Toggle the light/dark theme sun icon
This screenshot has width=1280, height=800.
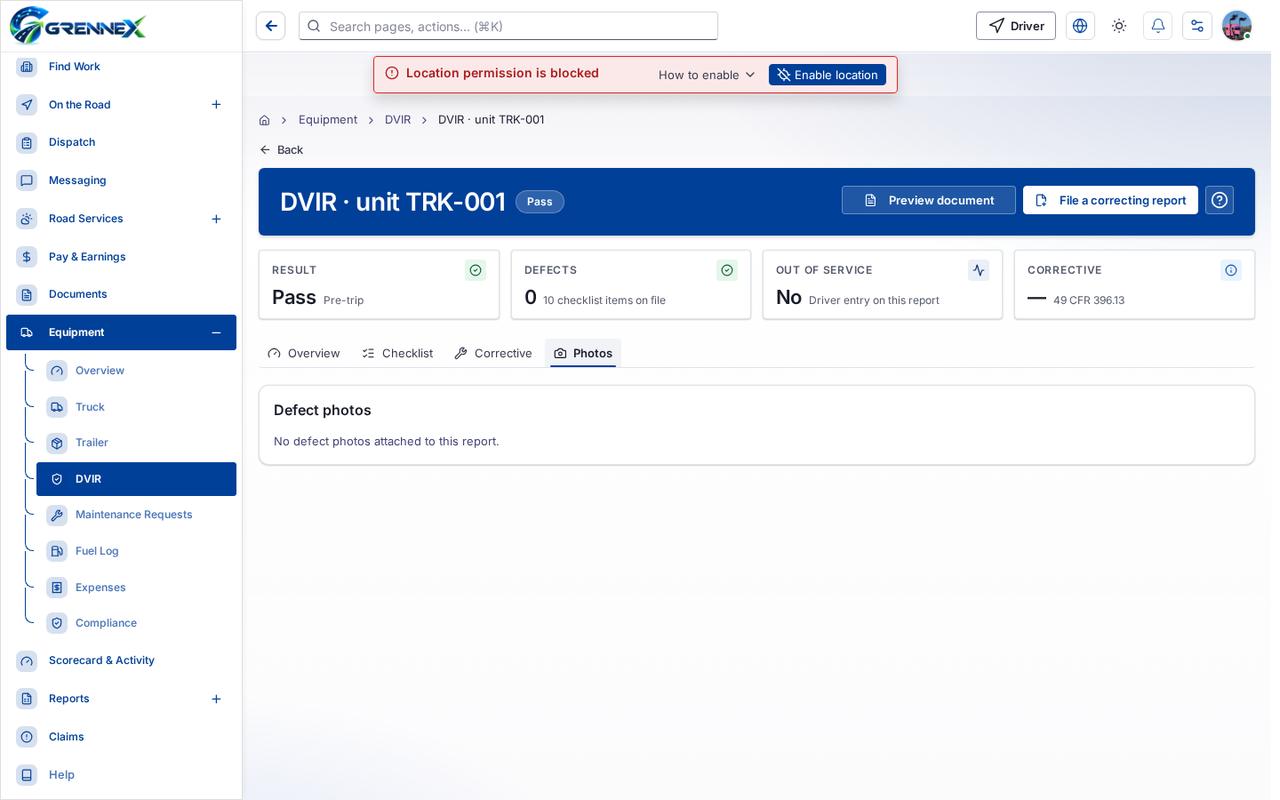click(x=1119, y=26)
